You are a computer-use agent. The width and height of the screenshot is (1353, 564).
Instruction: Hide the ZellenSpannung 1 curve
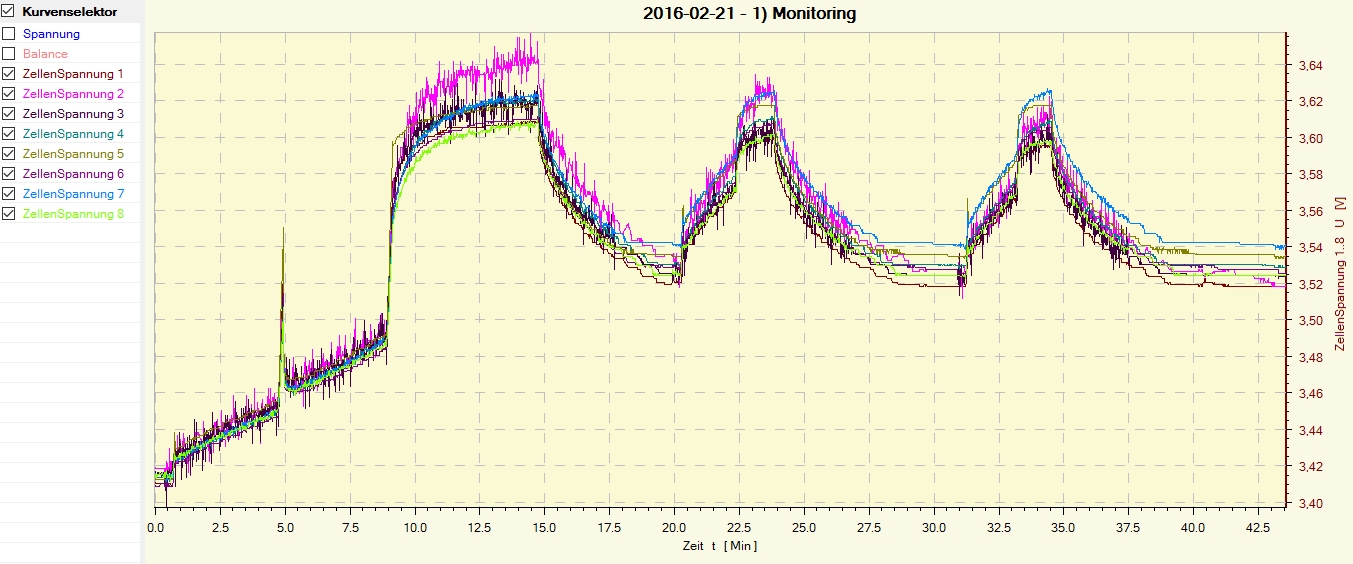9,74
